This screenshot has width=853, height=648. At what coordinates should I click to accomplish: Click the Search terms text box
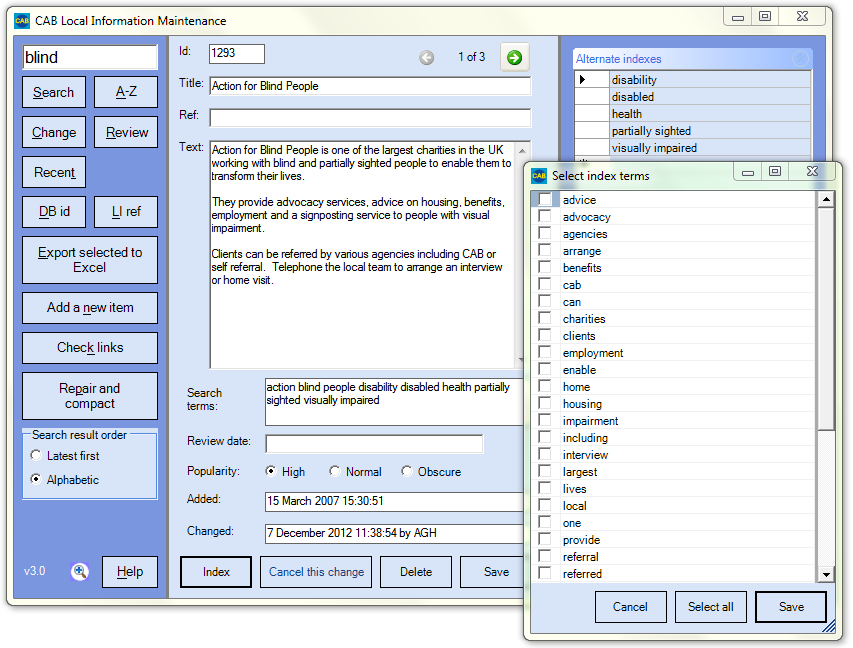click(394, 402)
